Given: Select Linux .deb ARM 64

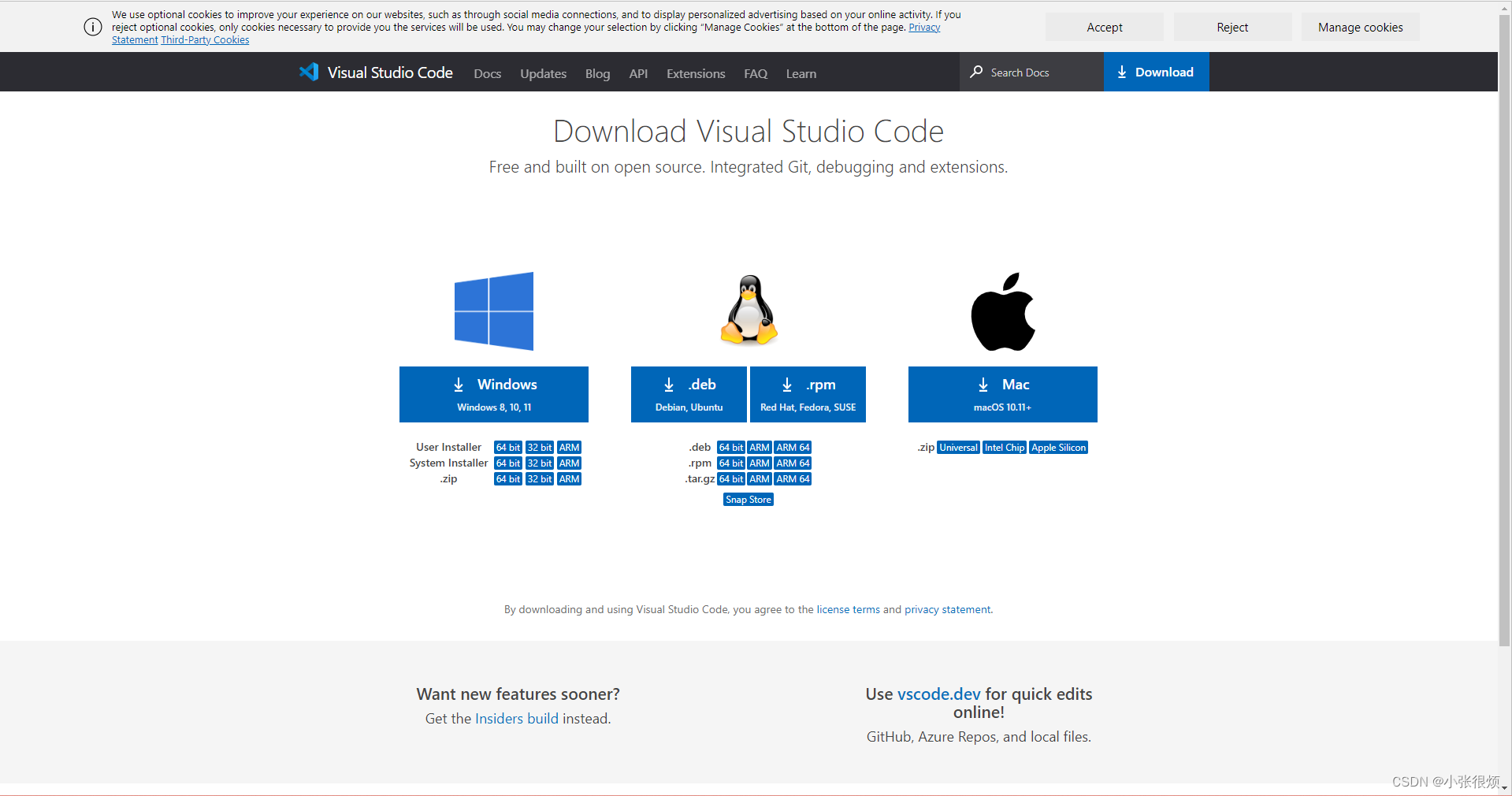Looking at the screenshot, I should [x=793, y=448].
